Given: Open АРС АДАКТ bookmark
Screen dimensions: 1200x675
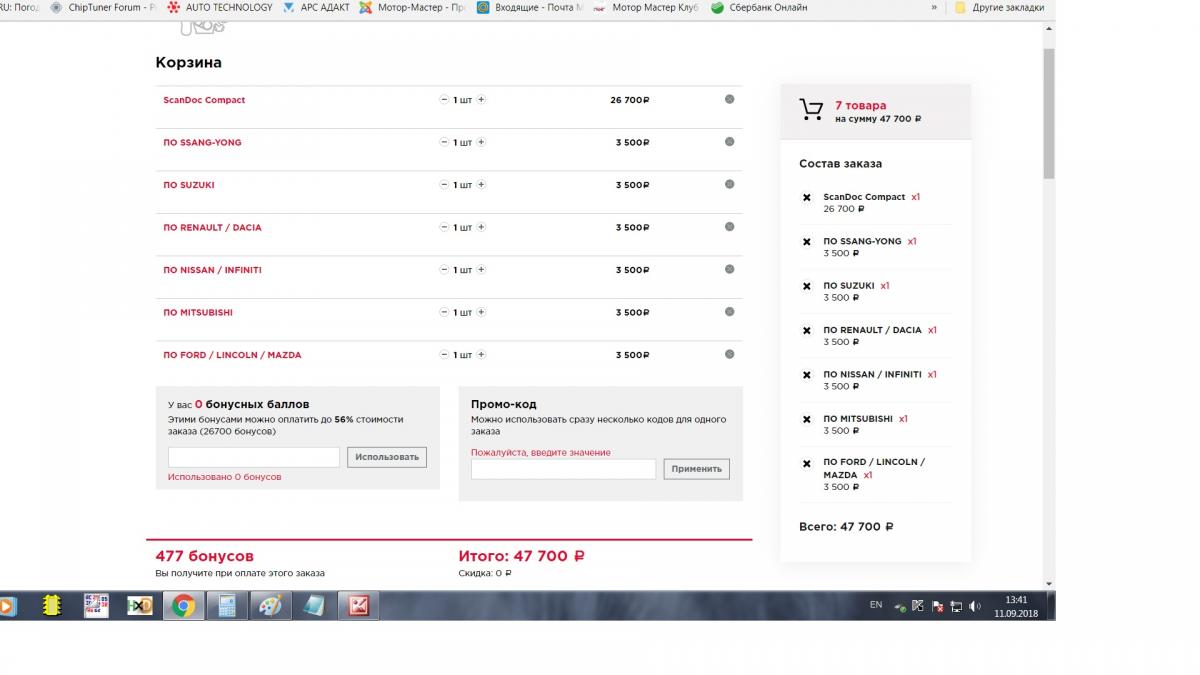Looking at the screenshot, I should pyautogui.click(x=316, y=7).
